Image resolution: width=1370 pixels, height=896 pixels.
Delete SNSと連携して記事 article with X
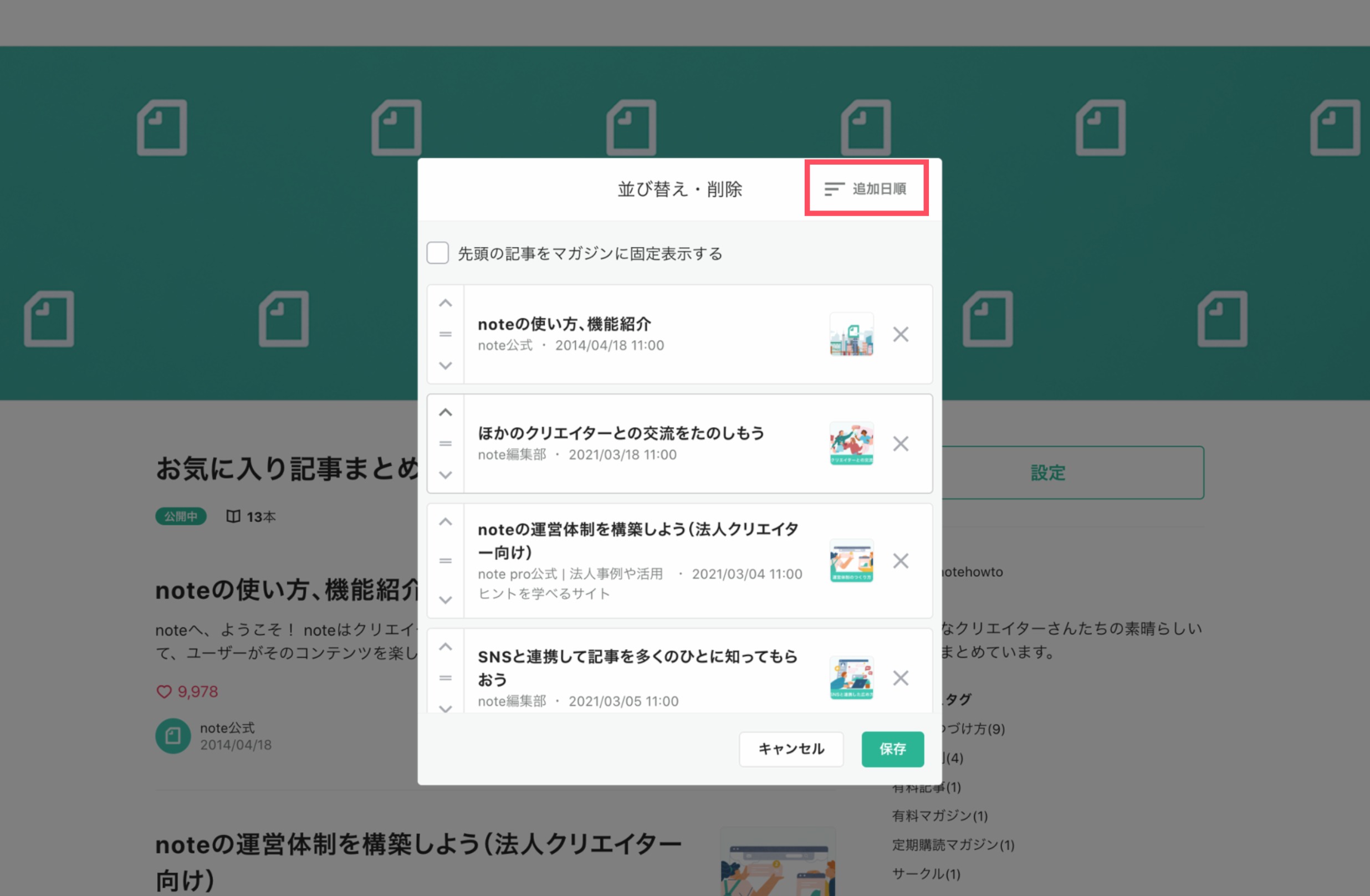click(901, 678)
